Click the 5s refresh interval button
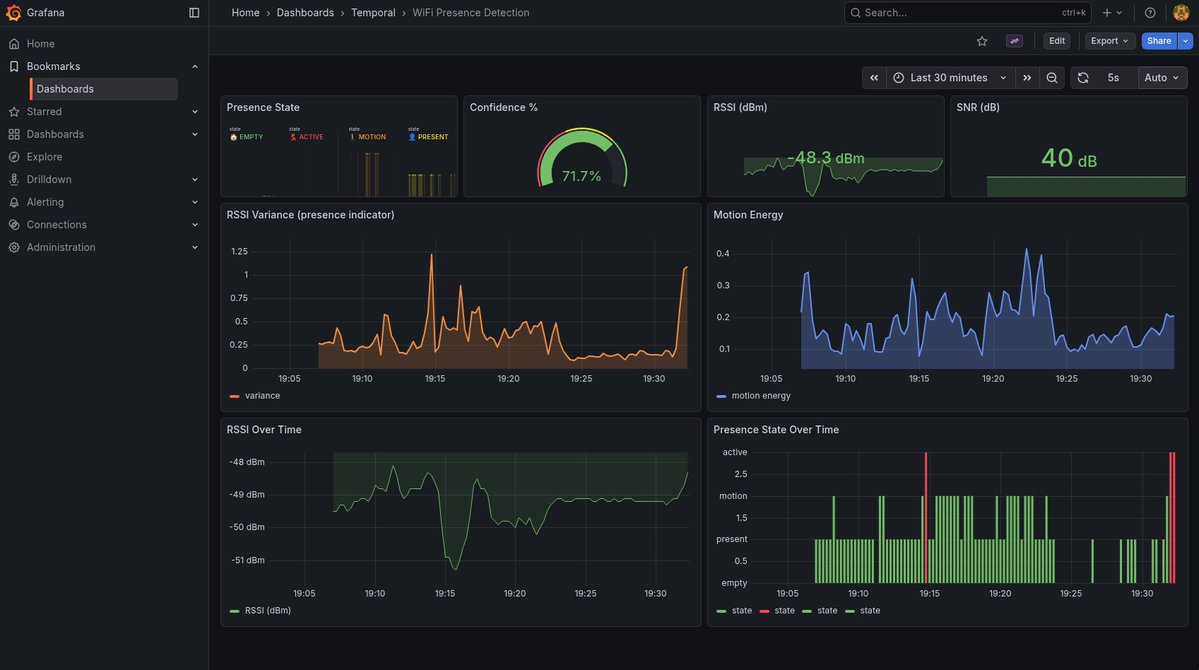1199x670 pixels. 1113,78
